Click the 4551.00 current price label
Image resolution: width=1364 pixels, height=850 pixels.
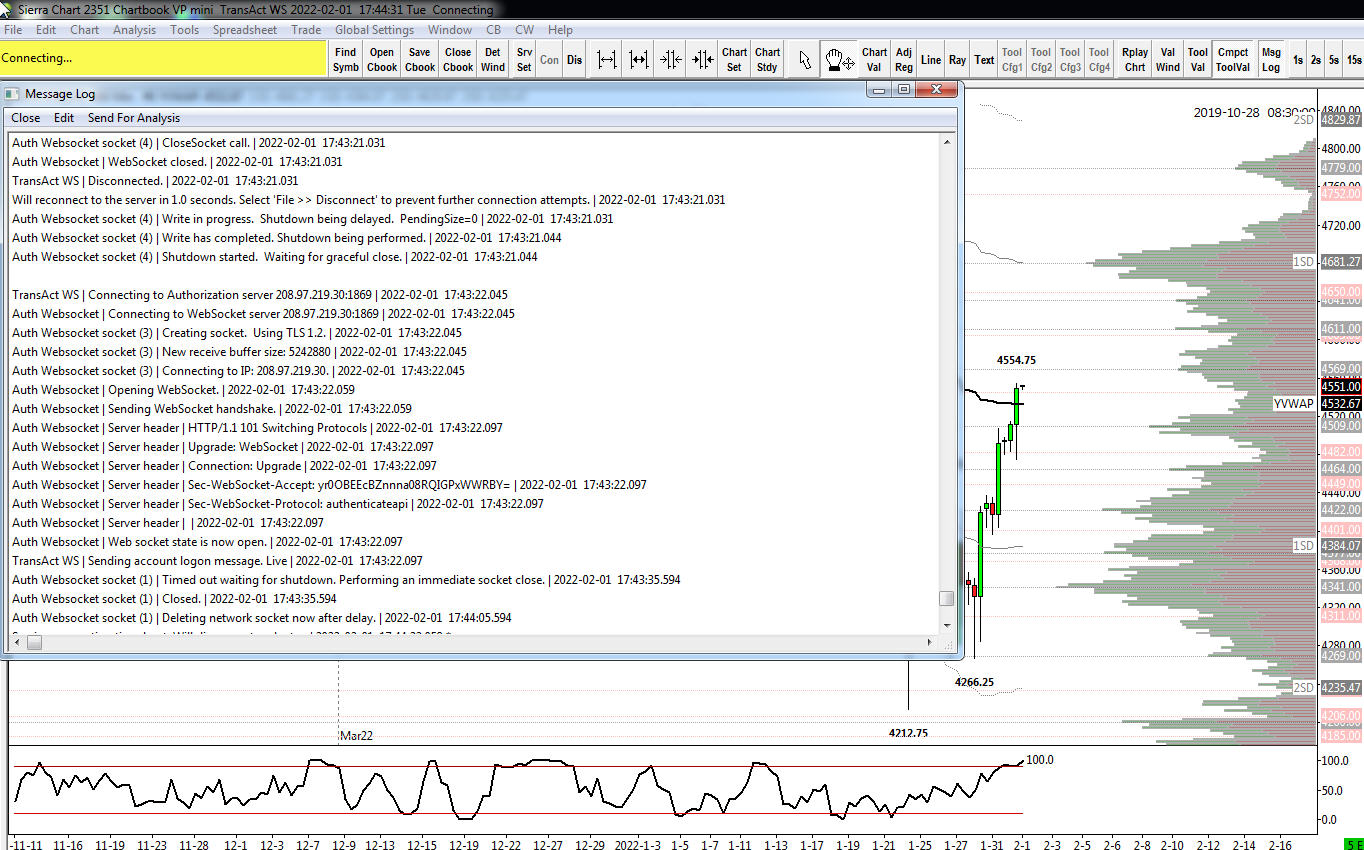(x=1341, y=386)
